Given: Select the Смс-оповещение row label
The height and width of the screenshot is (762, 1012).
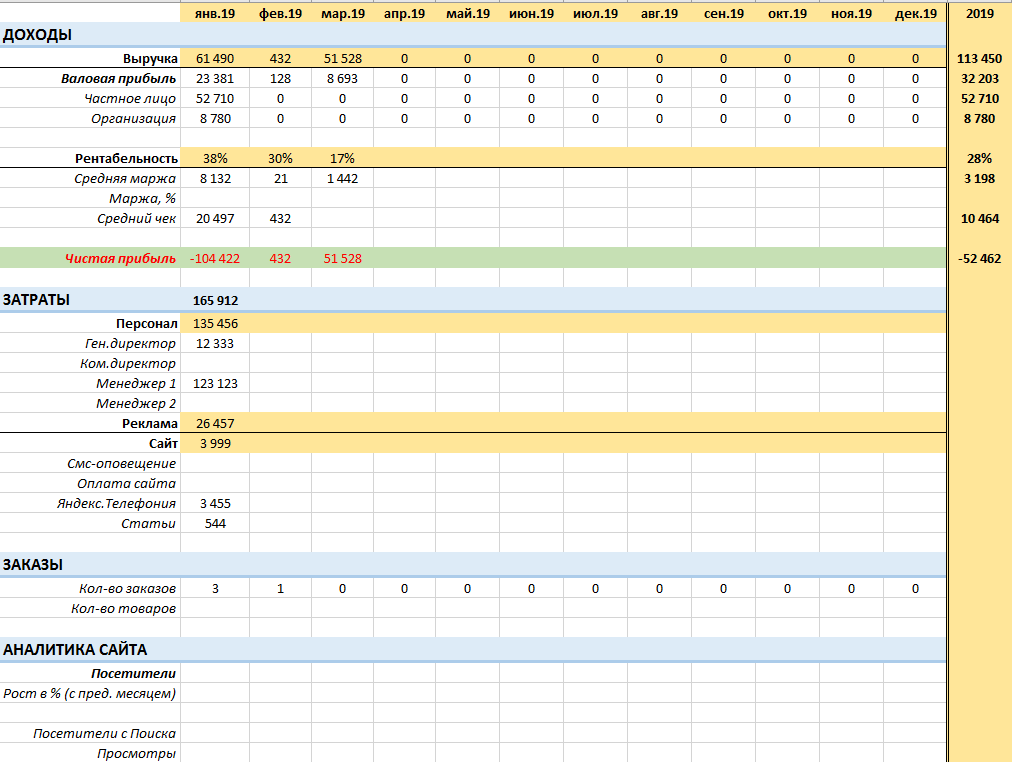Looking at the screenshot, I should 121,464.
